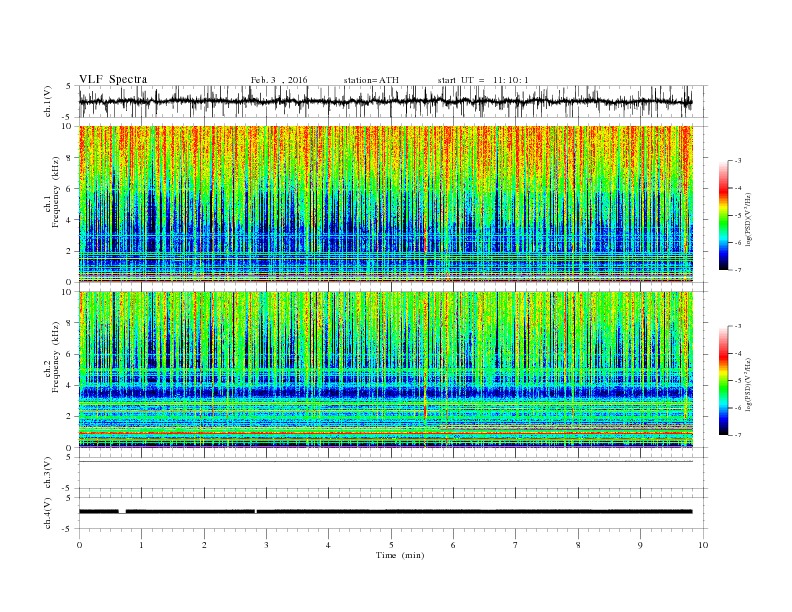
Task: Click the ch.4 trace gap before 3 min
Action: click(256, 512)
